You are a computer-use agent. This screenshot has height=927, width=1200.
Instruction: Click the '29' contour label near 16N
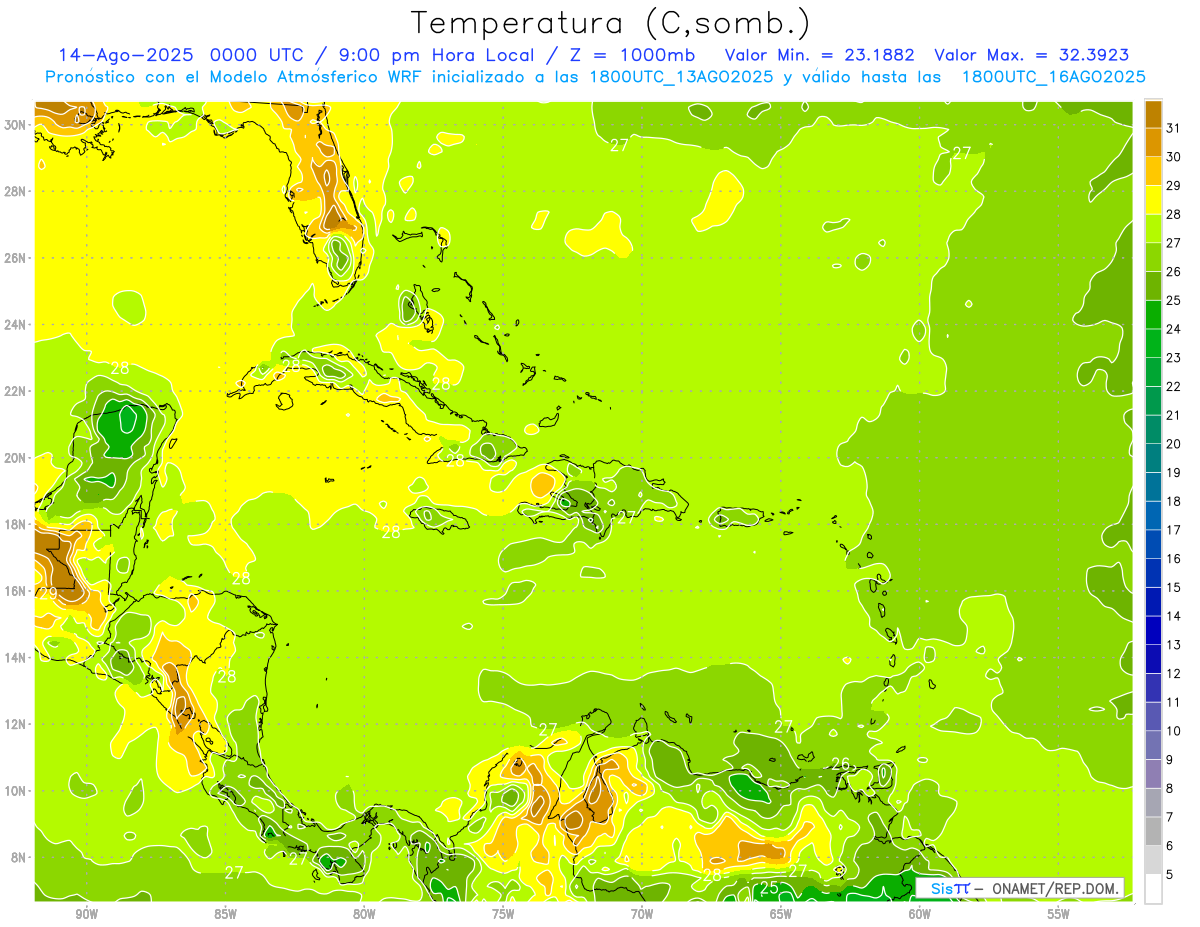[48, 593]
